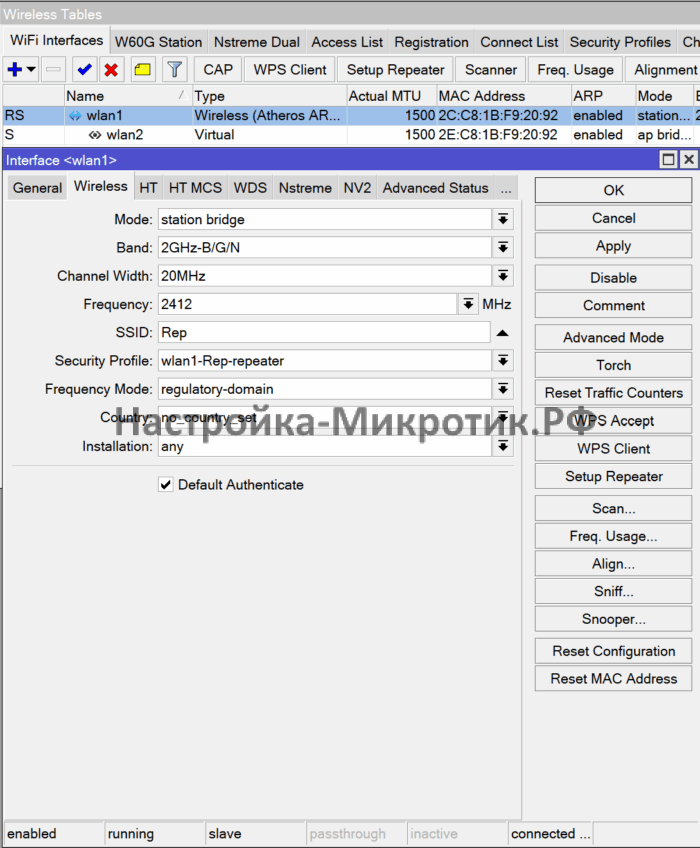This screenshot has height=848, width=700.
Task: Click the Scanner toolbar button
Action: click(x=491, y=70)
